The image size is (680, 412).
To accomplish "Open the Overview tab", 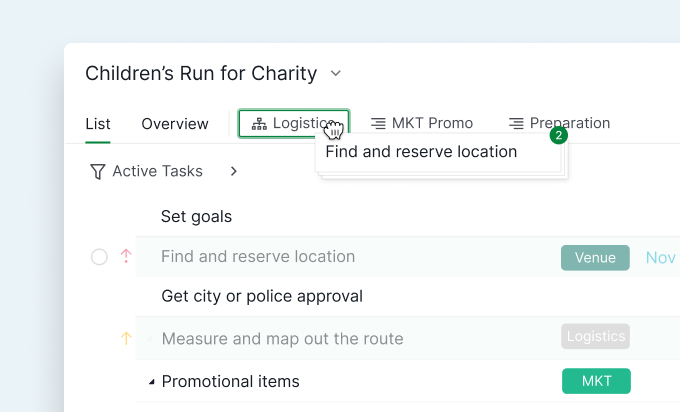I will (175, 124).
